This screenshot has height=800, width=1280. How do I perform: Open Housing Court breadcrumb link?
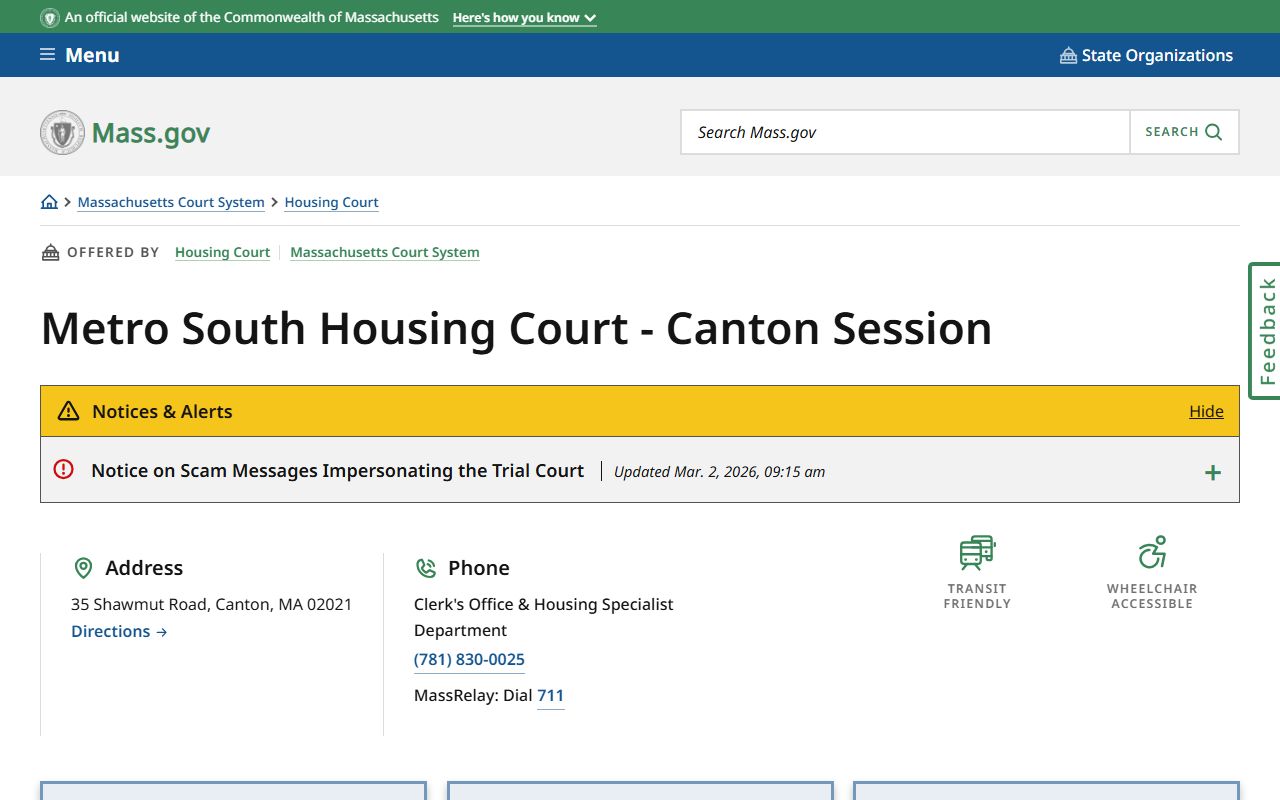[x=331, y=202]
